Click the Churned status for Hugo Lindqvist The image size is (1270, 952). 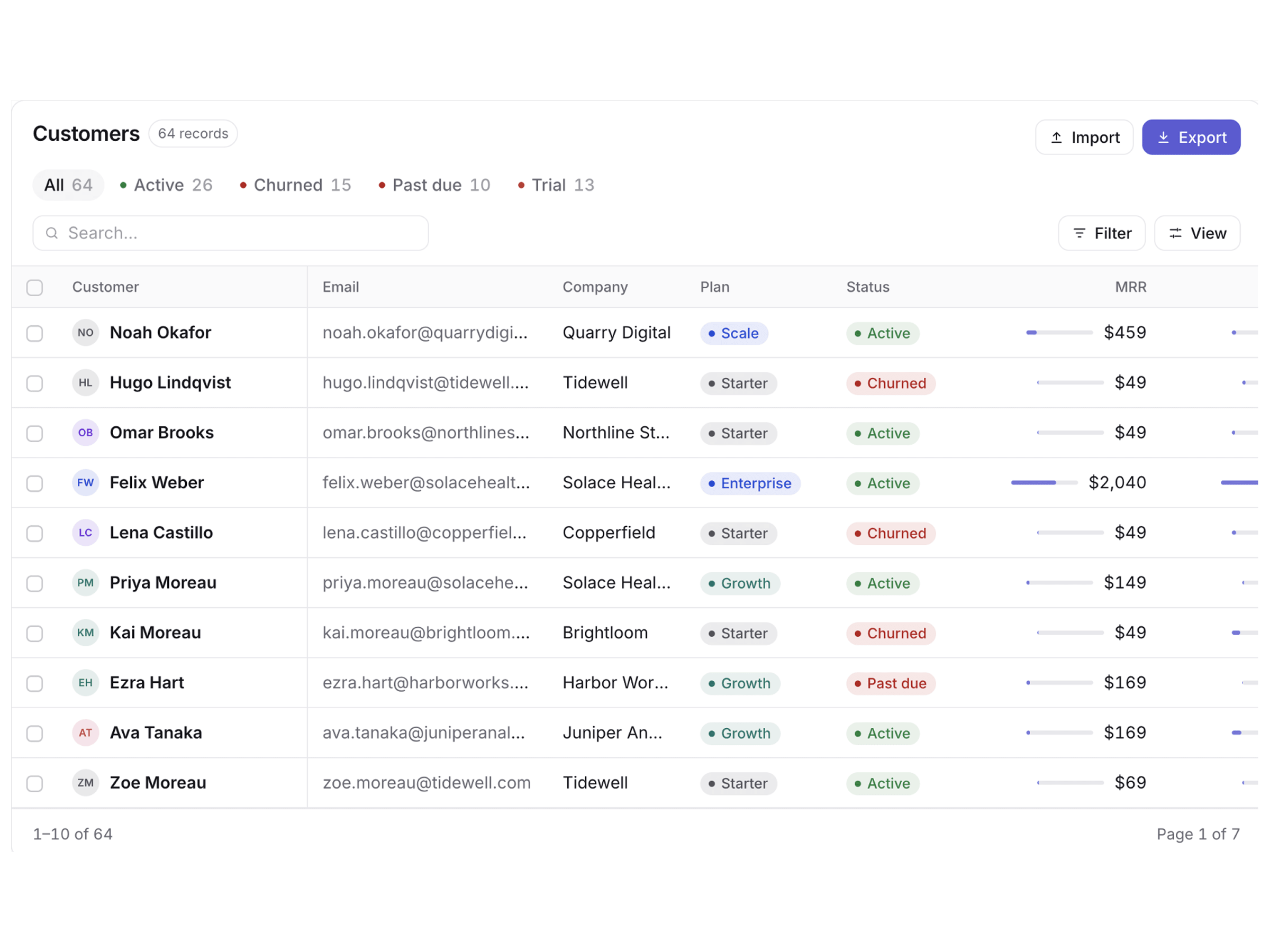[x=891, y=383]
